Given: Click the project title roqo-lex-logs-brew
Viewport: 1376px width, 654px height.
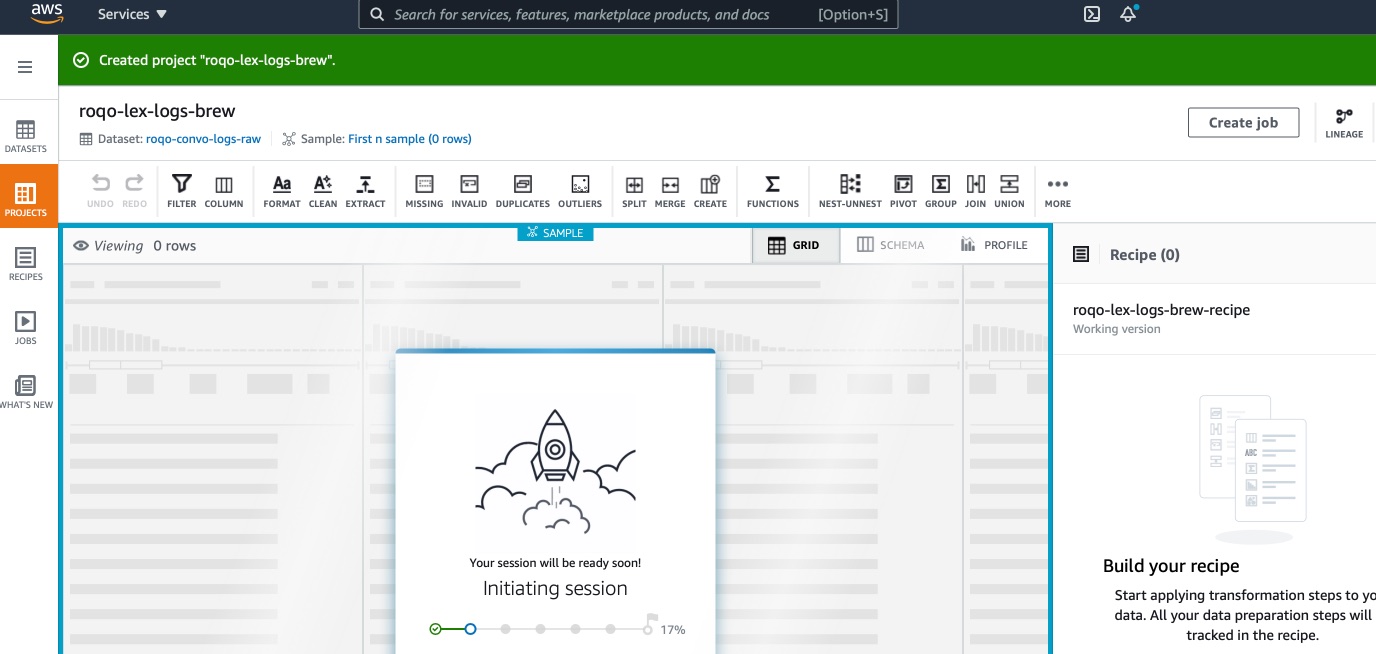Looking at the screenshot, I should point(157,111).
